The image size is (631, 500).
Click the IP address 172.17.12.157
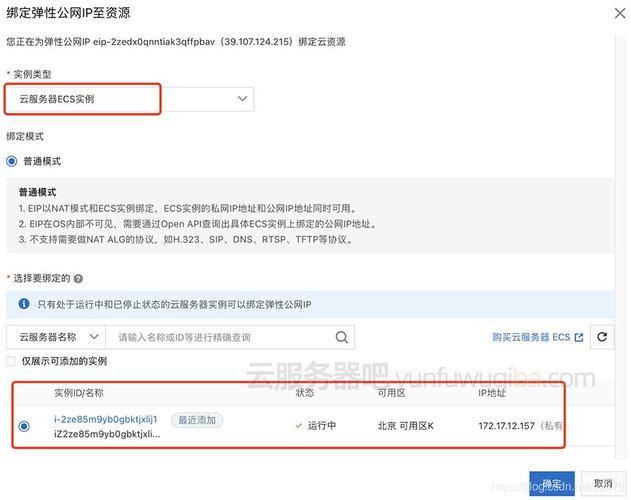click(x=507, y=426)
